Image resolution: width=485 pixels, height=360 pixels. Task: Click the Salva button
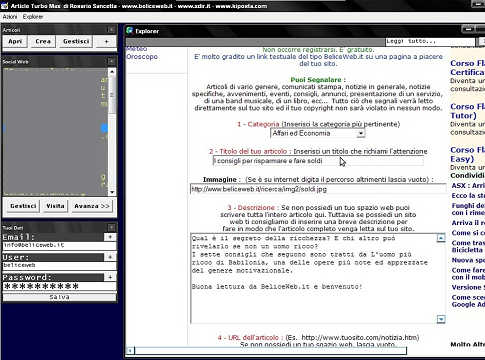click(59, 297)
